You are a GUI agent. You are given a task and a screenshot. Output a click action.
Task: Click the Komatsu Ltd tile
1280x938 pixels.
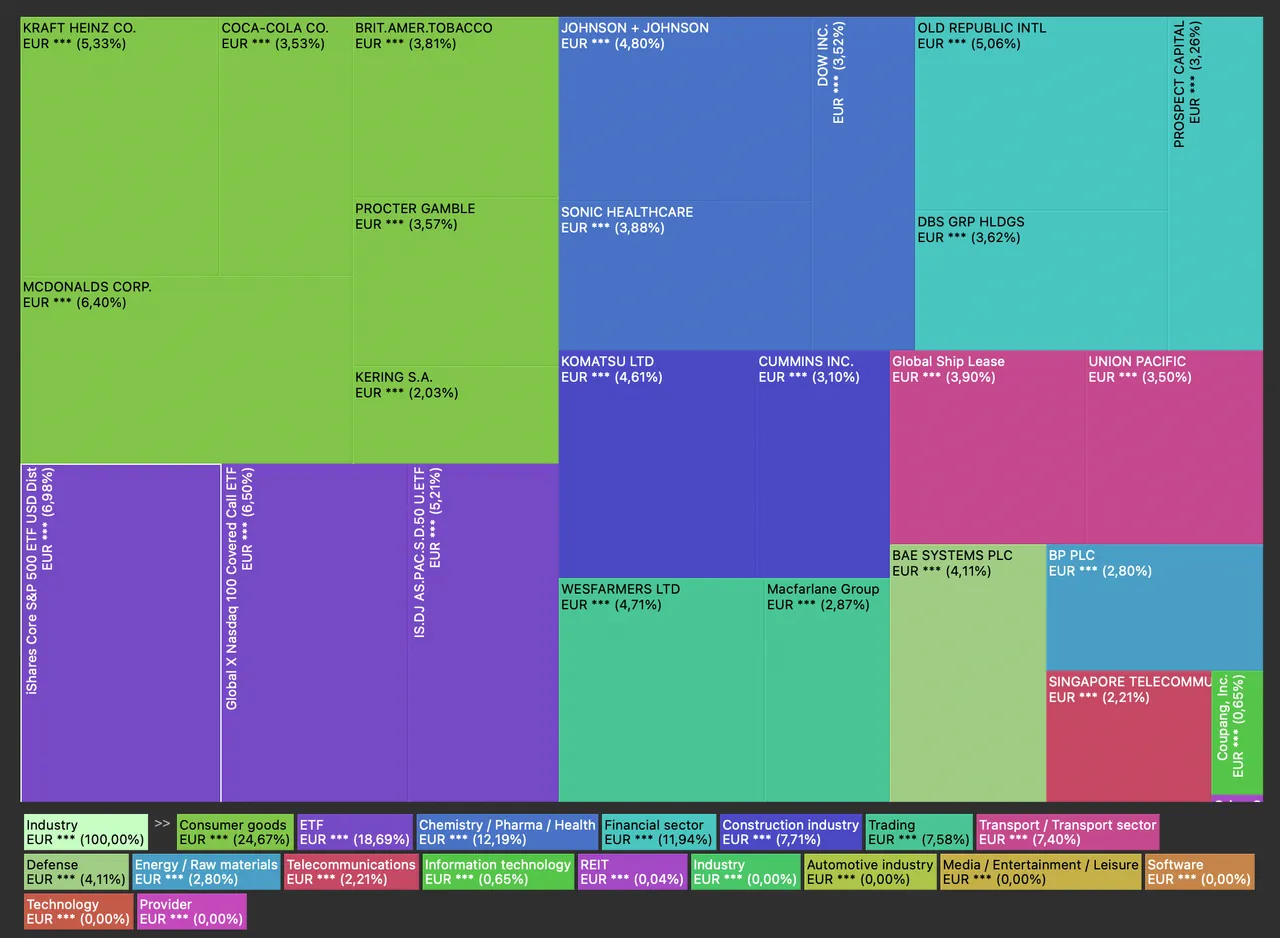pyautogui.click(x=657, y=464)
